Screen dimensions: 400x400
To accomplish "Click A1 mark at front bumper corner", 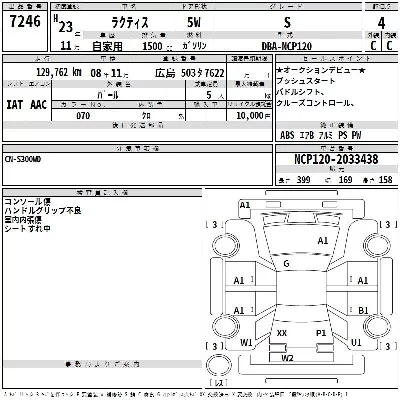I will tap(245, 205).
